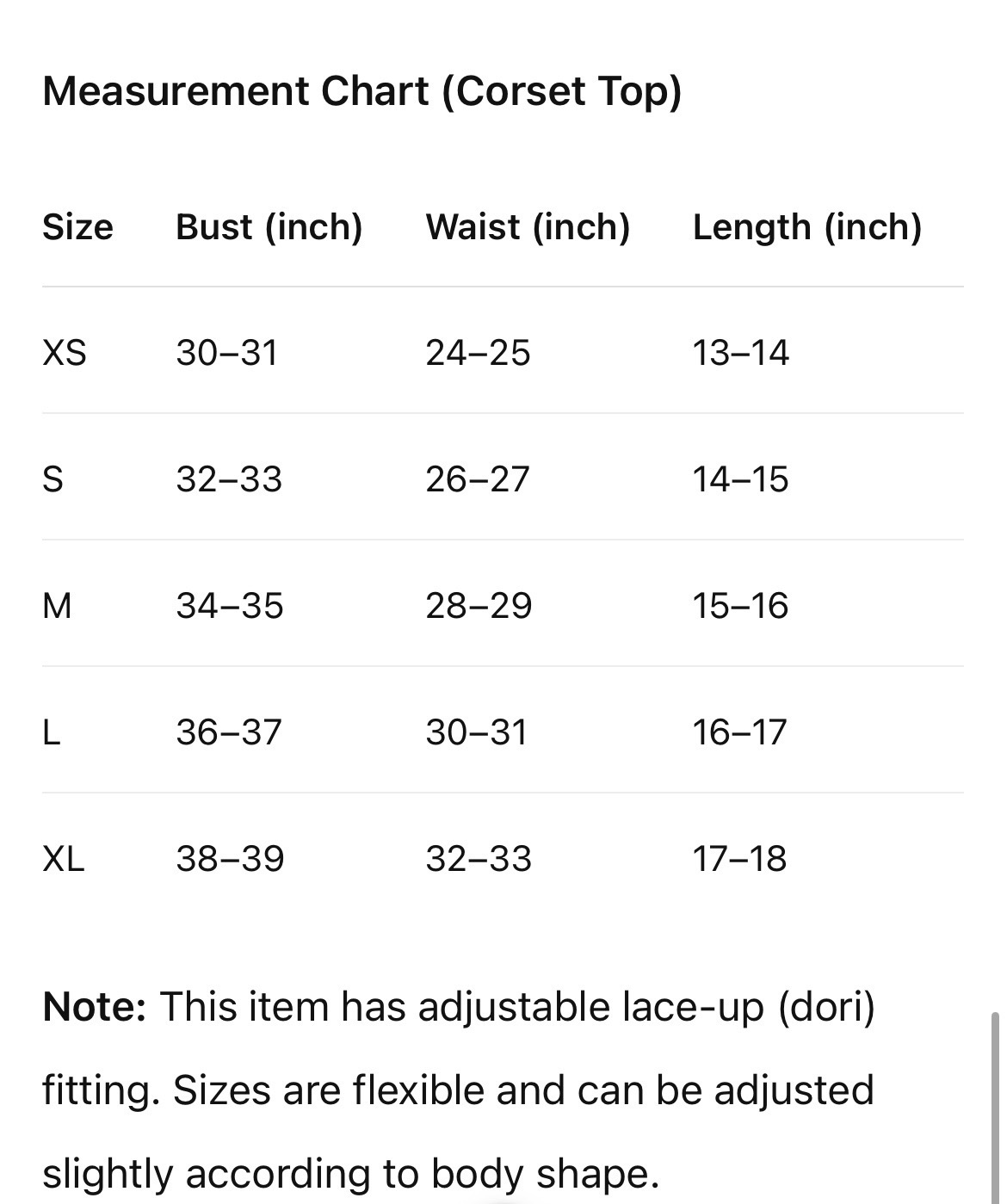1007x1204 pixels.
Task: Select the M size row label
Action: [x=57, y=606]
